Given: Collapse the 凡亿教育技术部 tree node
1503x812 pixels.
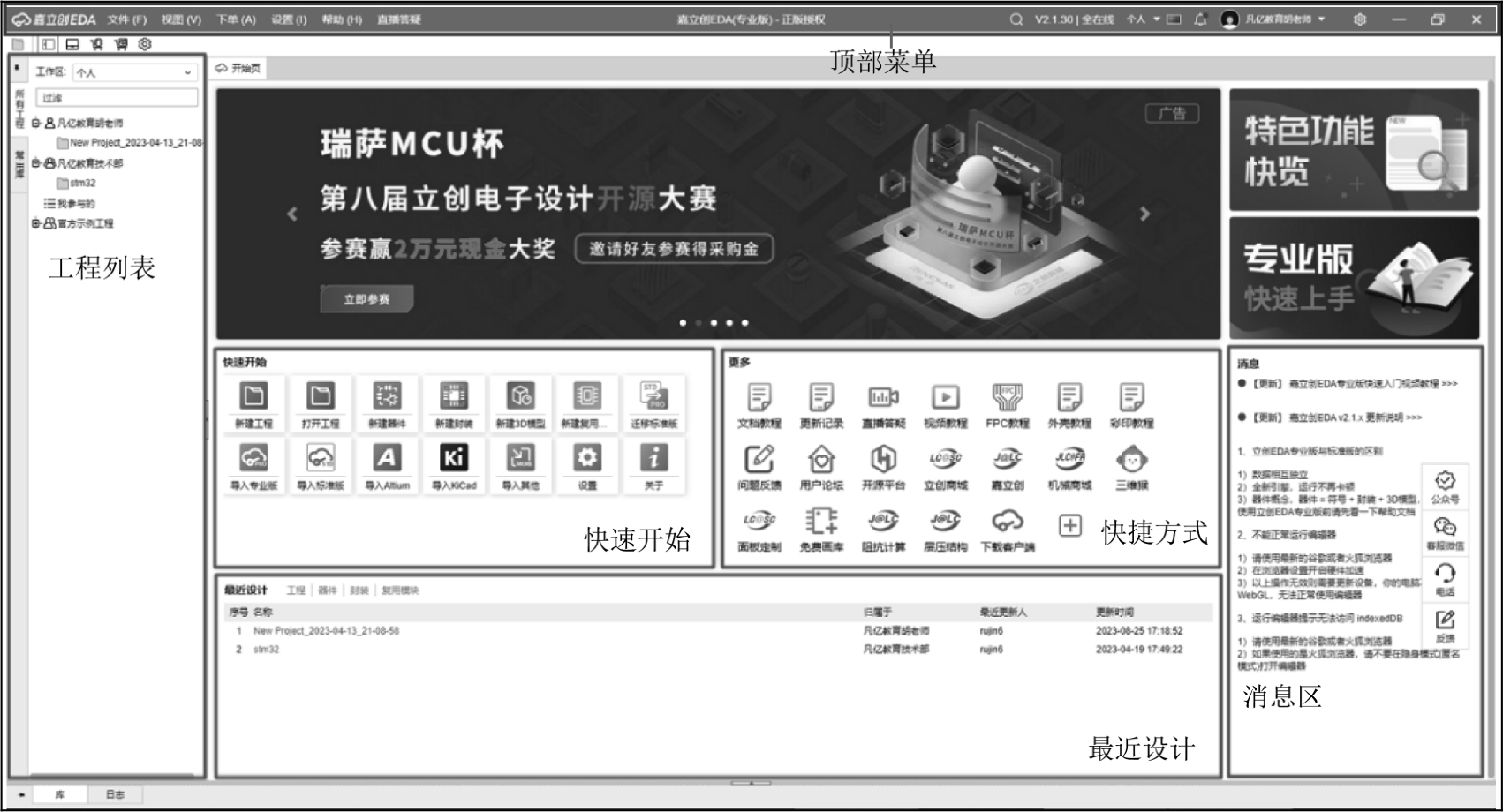Looking at the screenshot, I should coord(36,163).
